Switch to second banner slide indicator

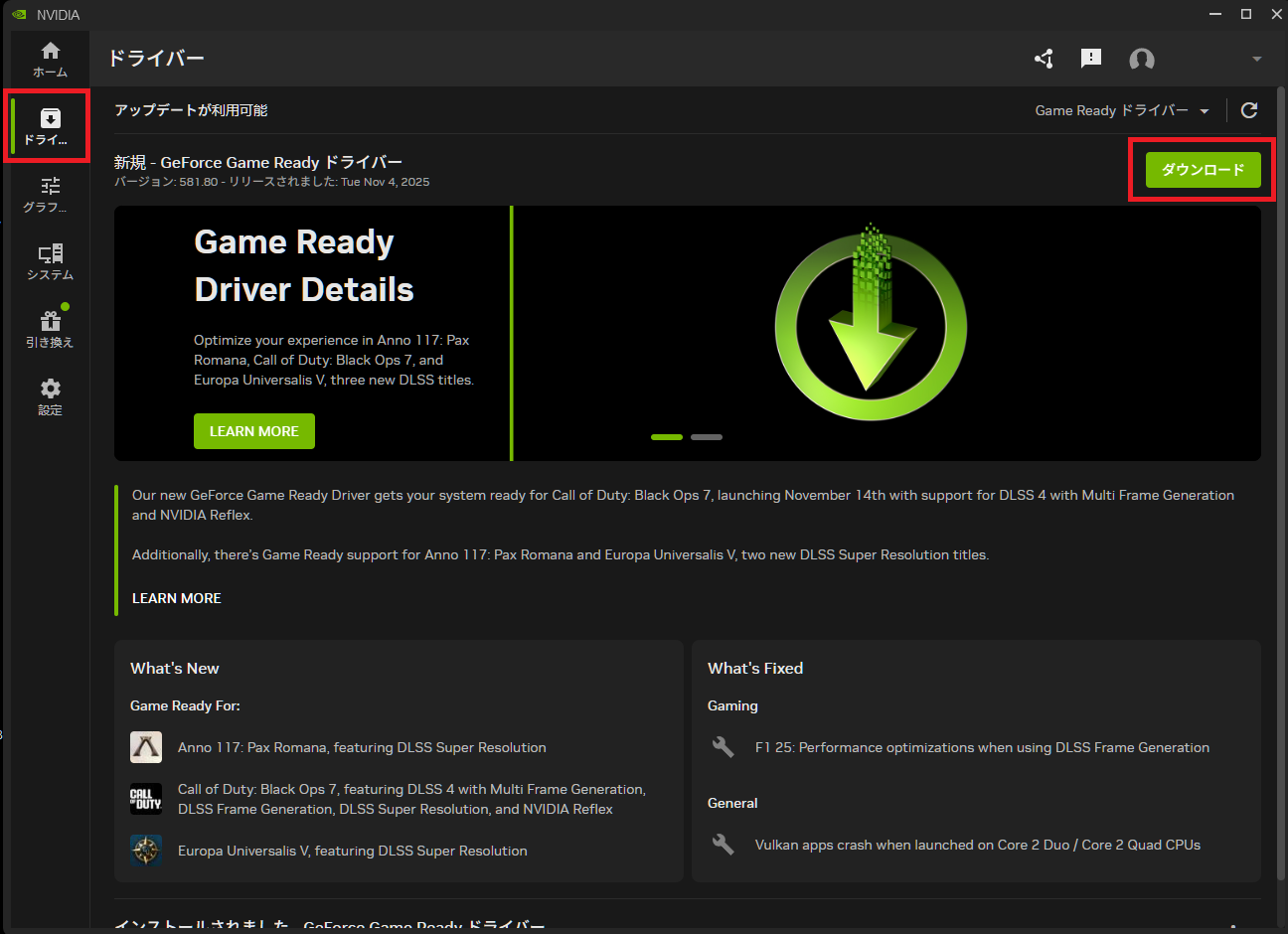tap(707, 437)
